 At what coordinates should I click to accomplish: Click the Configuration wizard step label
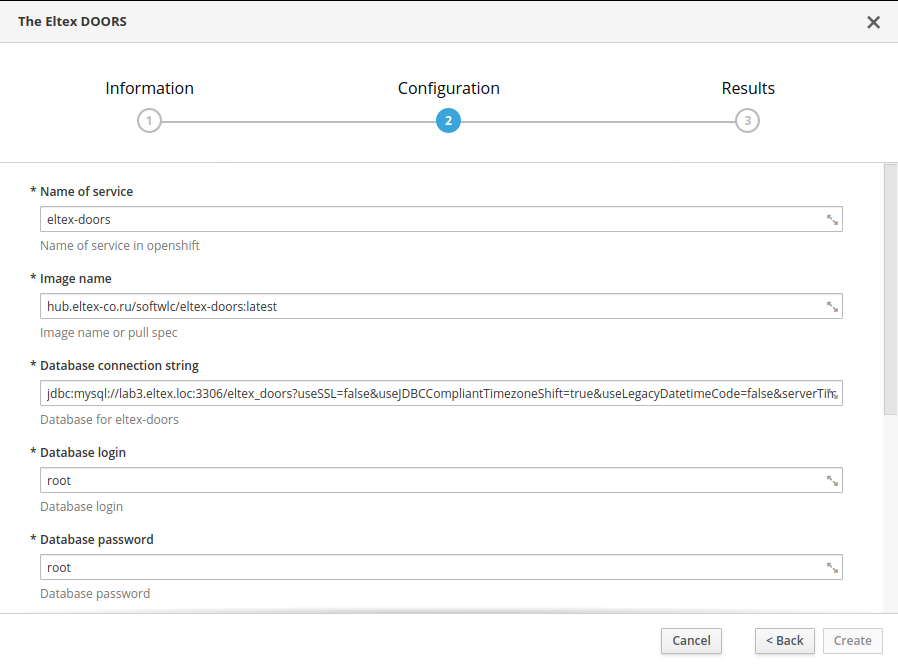coord(448,88)
